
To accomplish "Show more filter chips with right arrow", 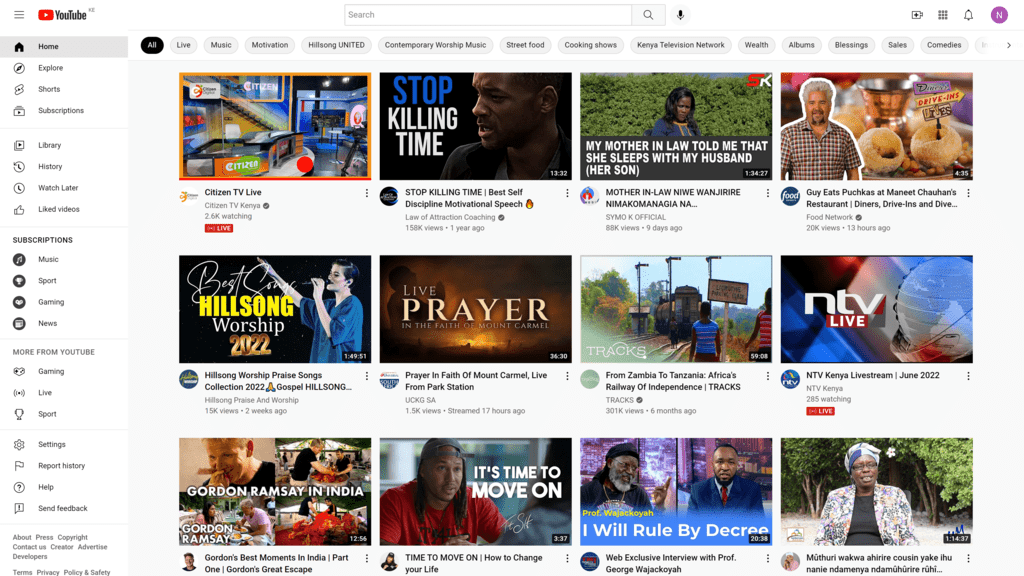I will point(1008,45).
